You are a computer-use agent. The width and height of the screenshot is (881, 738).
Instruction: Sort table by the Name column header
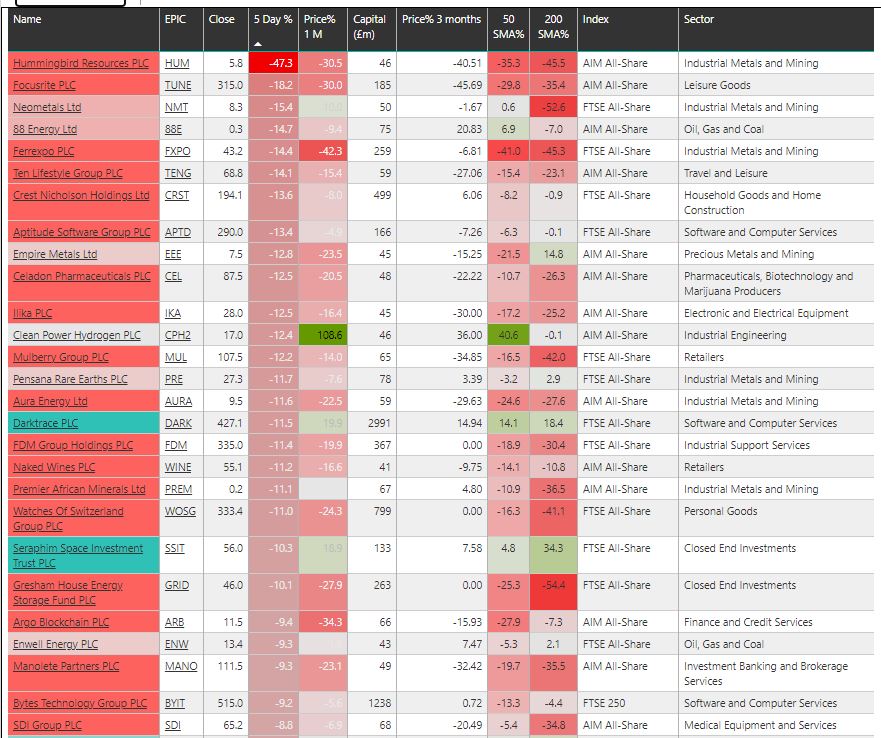click(x=28, y=19)
